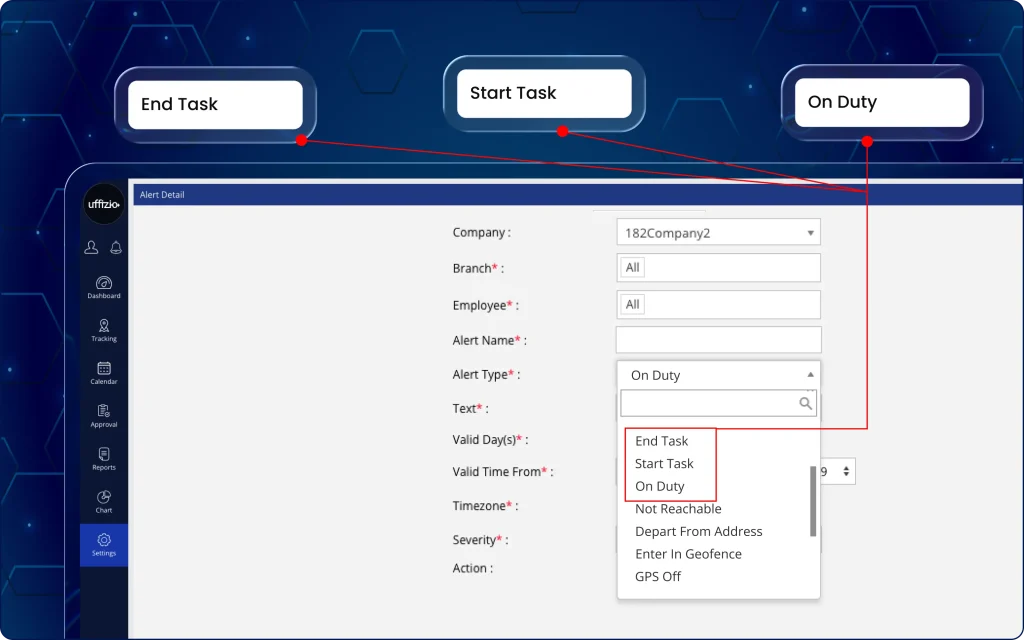Open the Company dropdown 182Company2
Image resolution: width=1024 pixels, height=640 pixels.
pos(718,232)
